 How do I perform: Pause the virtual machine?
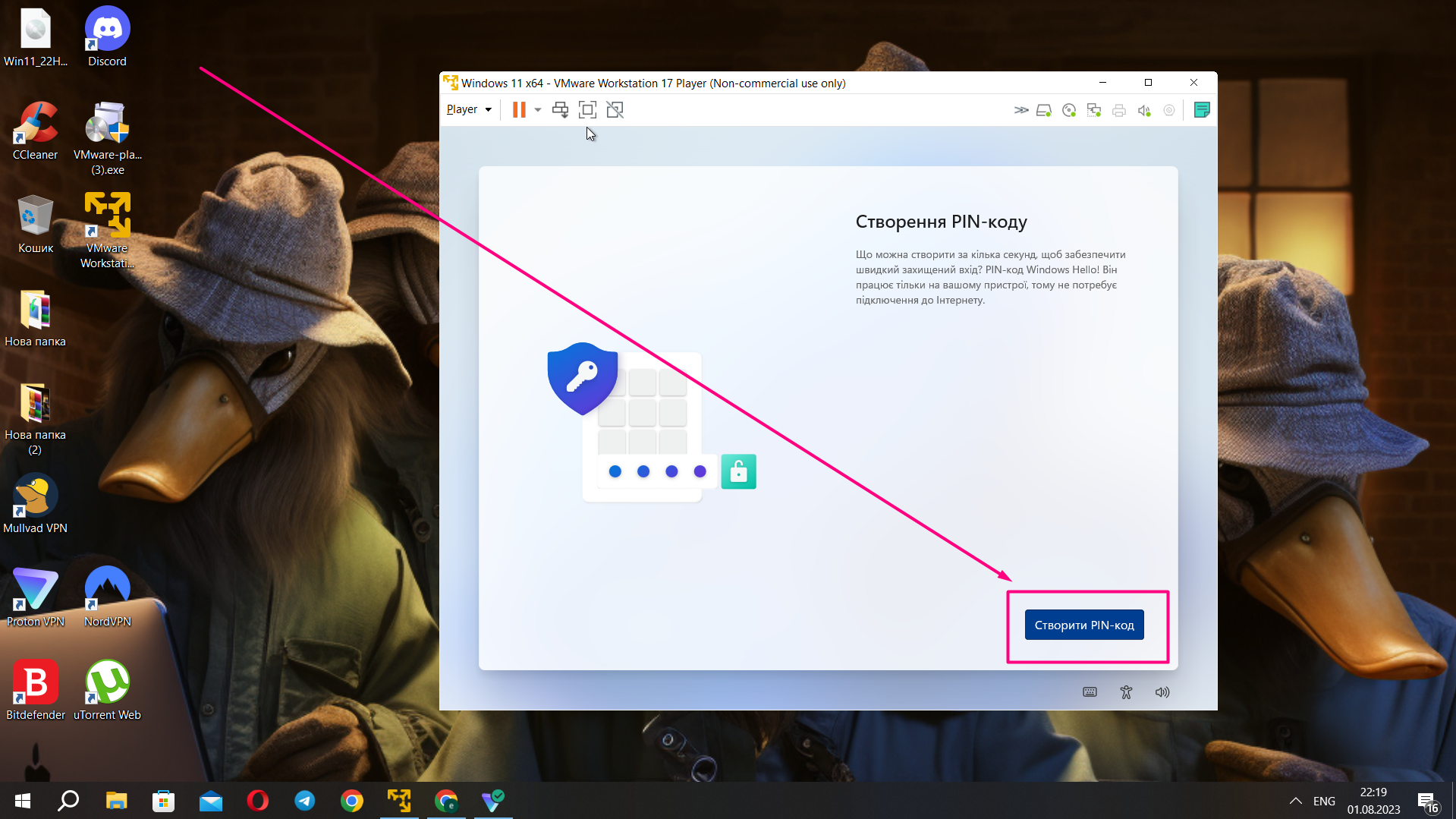coord(519,109)
